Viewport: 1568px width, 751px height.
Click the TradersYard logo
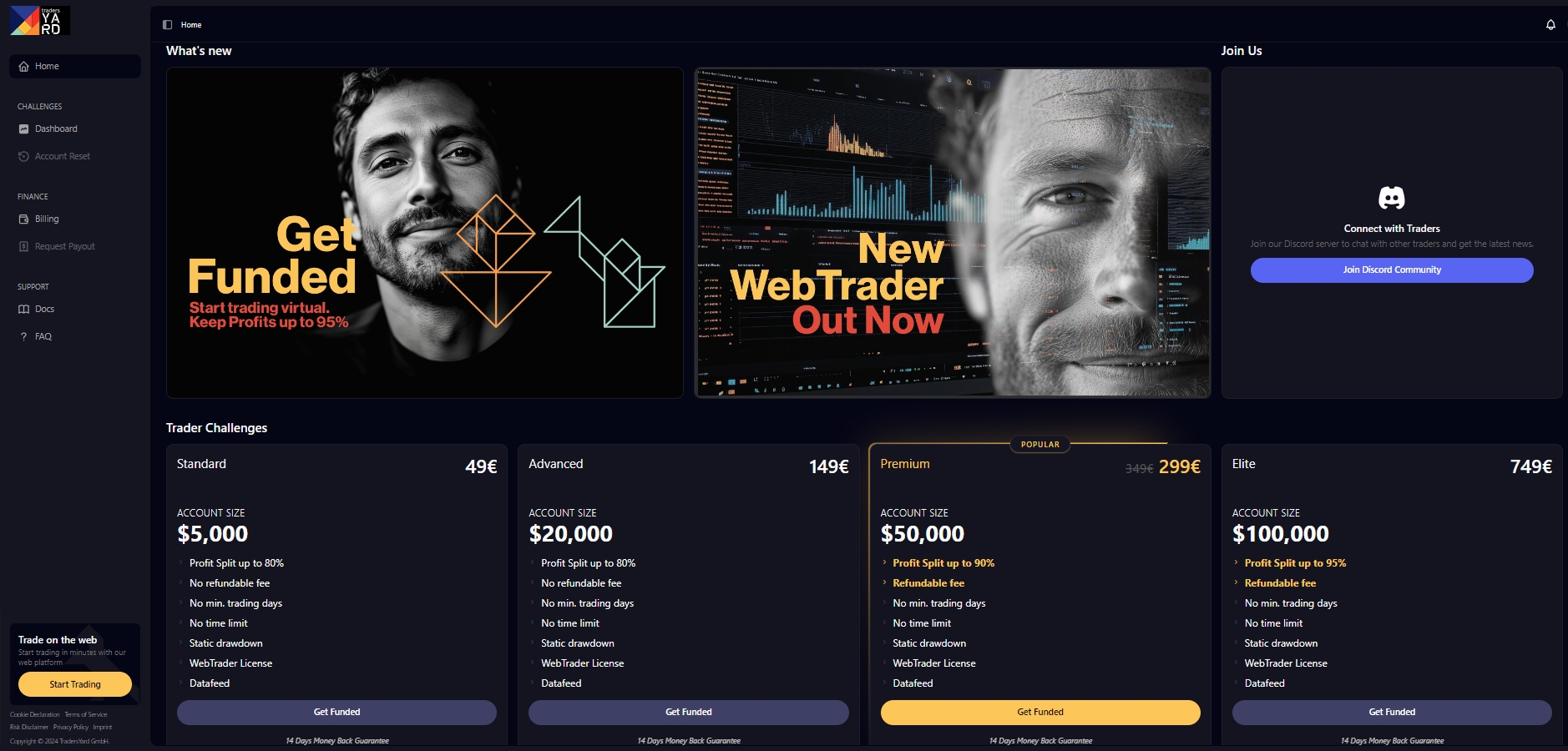coord(40,21)
